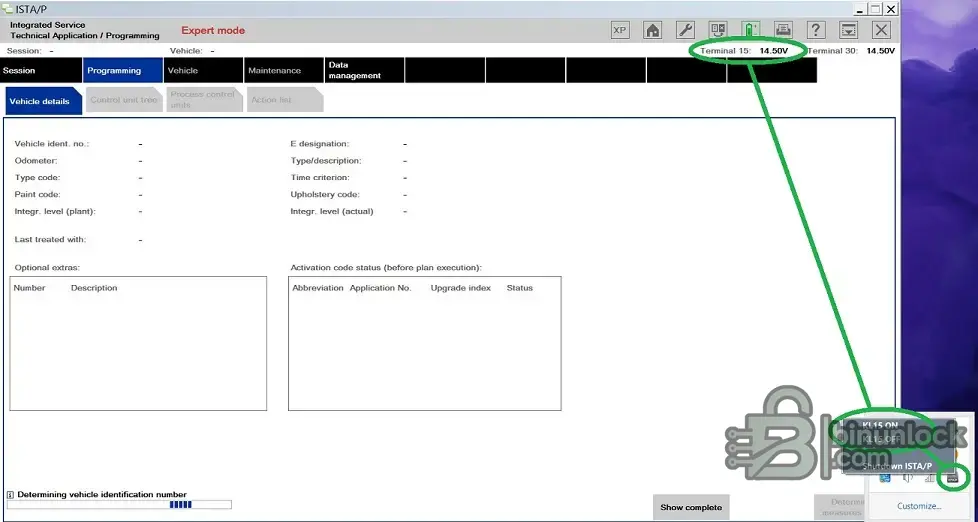Image resolution: width=978 pixels, height=522 pixels.
Task: Click the ISTA/P tray icon
Action: click(x=952, y=478)
